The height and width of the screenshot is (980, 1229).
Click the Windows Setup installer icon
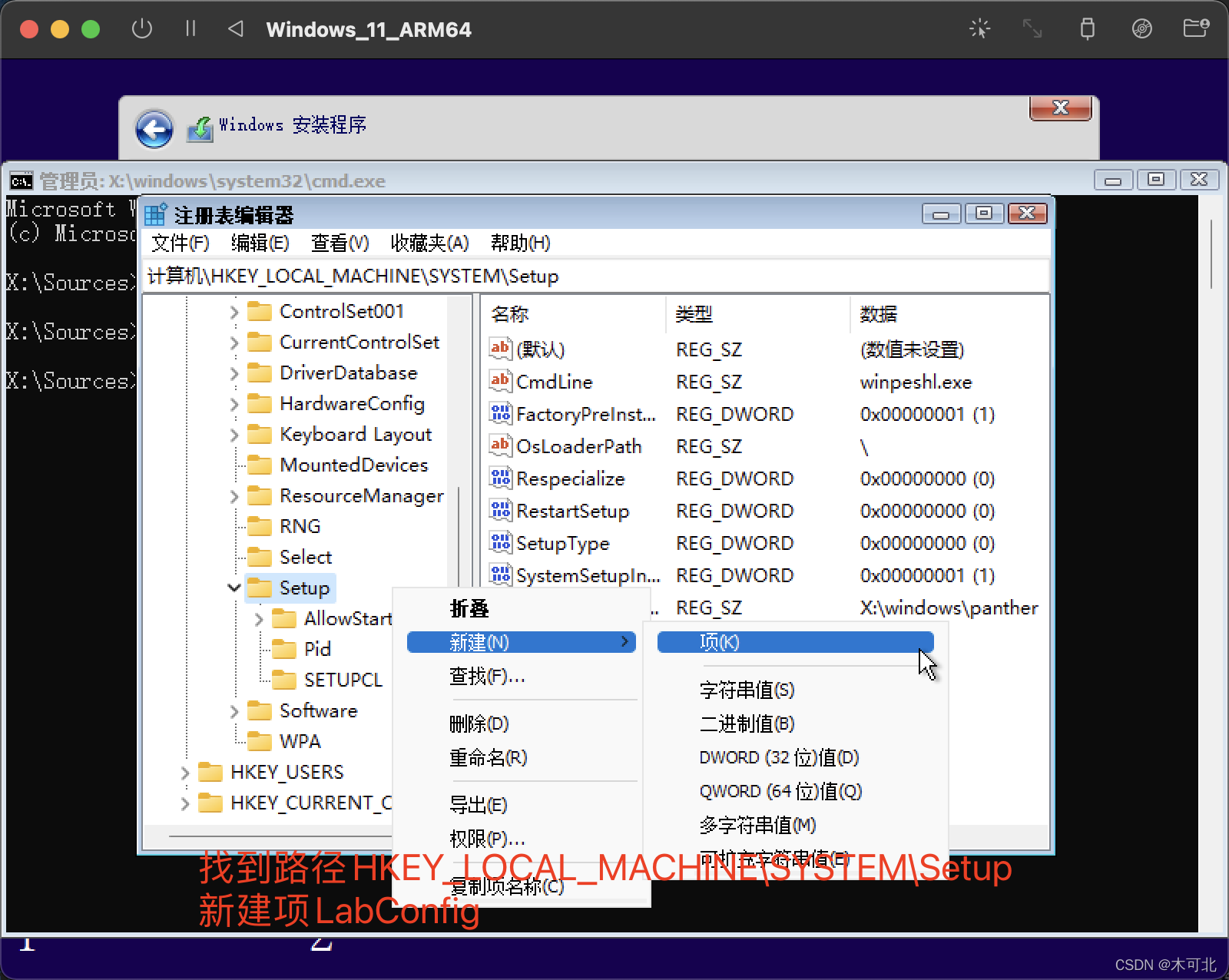200,128
